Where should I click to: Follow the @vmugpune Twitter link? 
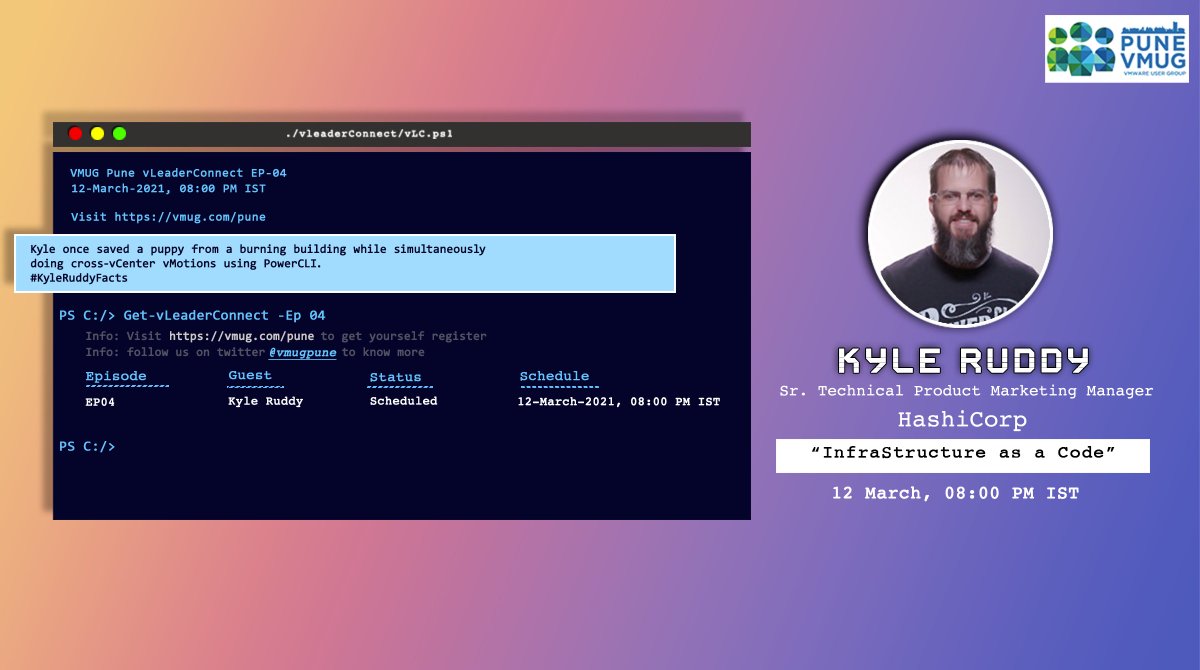pos(303,351)
